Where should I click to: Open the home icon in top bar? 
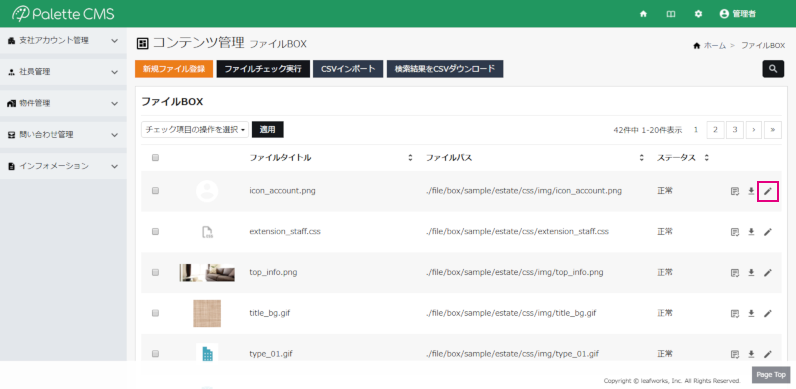(x=643, y=14)
